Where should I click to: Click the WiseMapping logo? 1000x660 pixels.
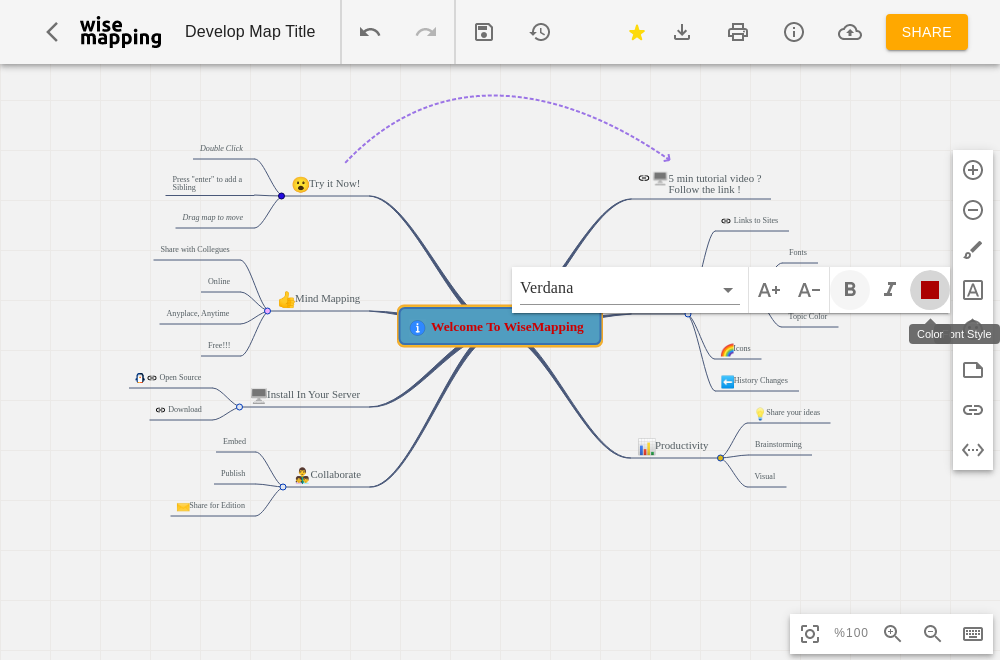(x=121, y=32)
